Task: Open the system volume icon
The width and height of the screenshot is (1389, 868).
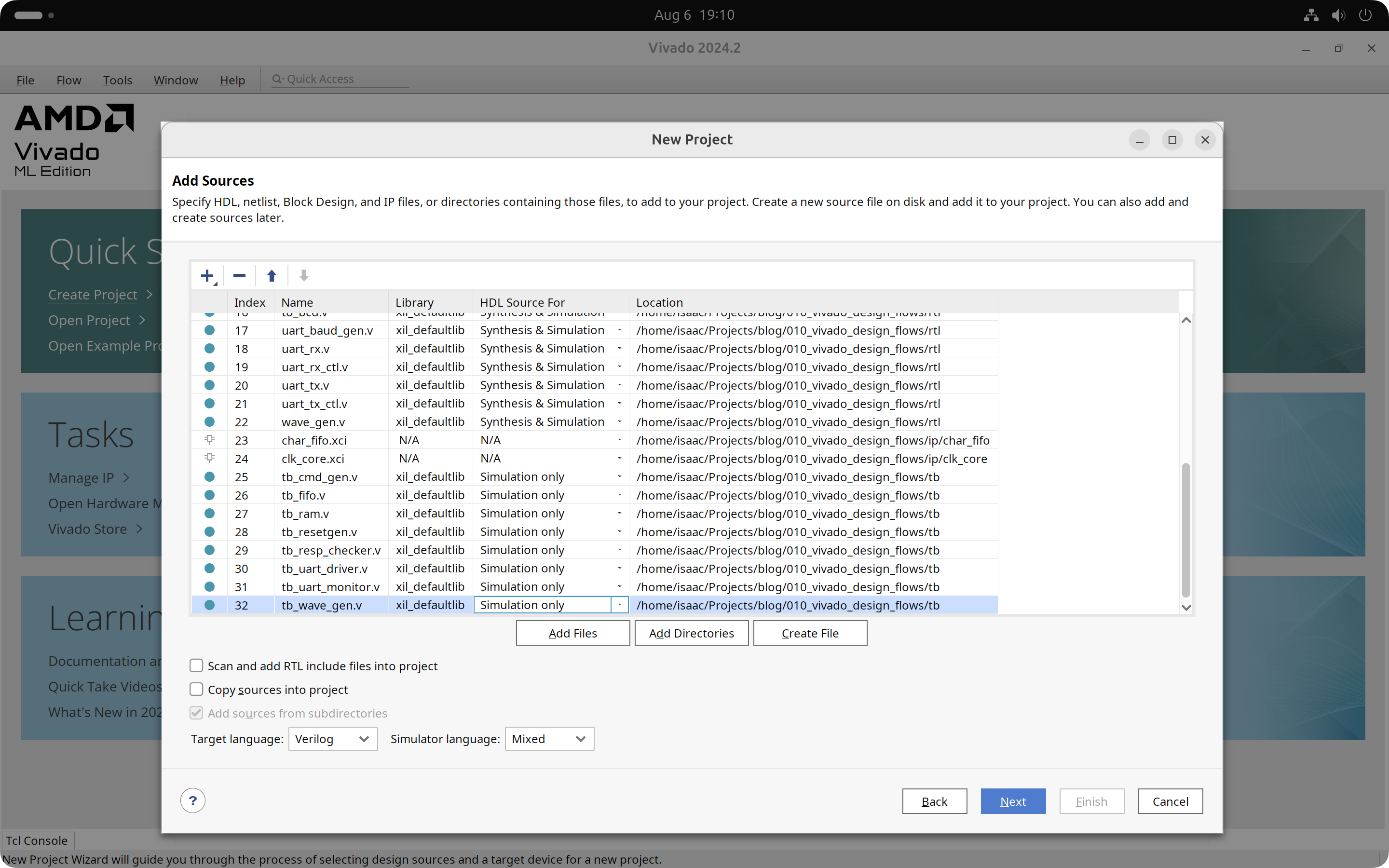Action: coord(1338,15)
